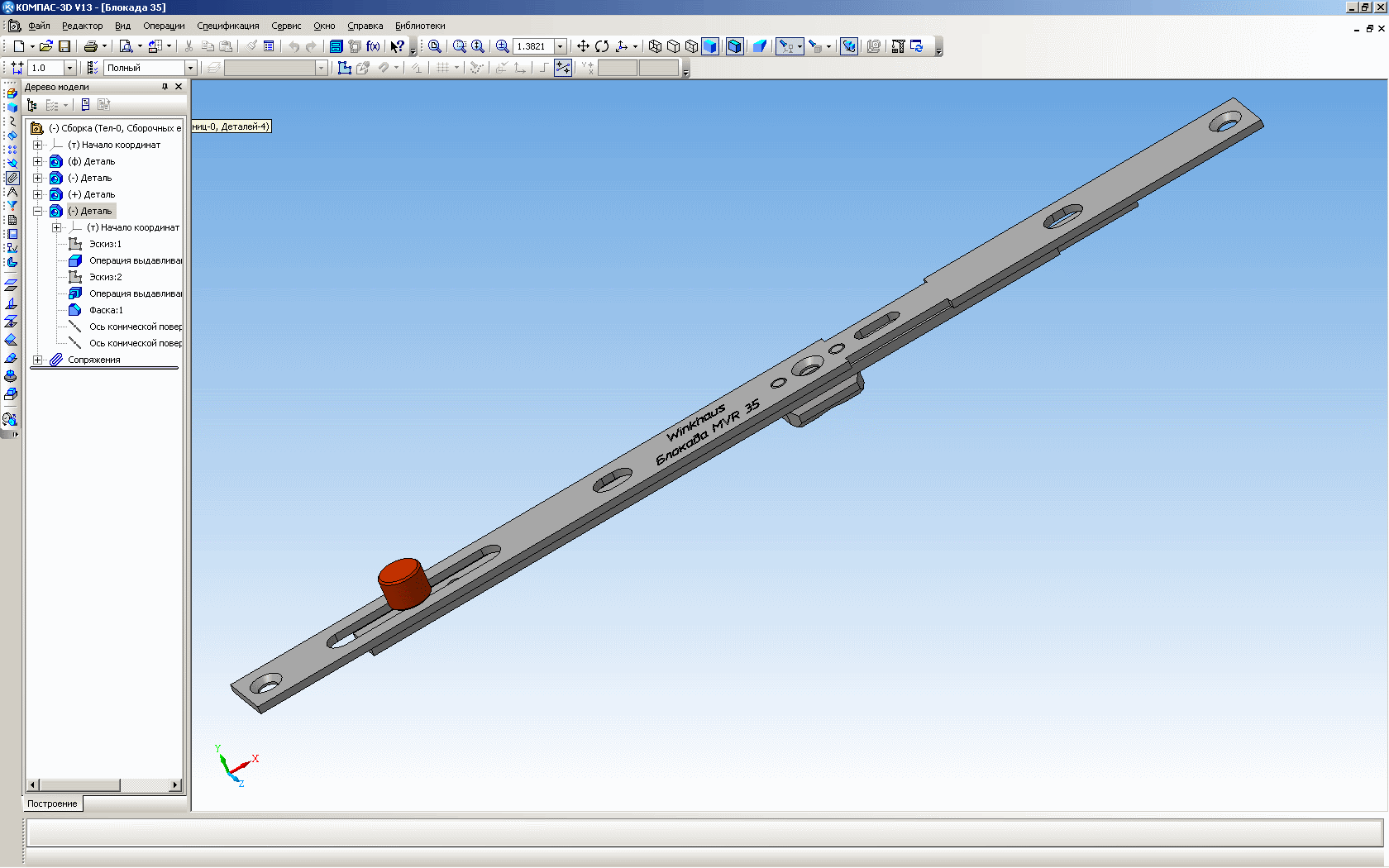Click the new sketch icon

(345, 68)
